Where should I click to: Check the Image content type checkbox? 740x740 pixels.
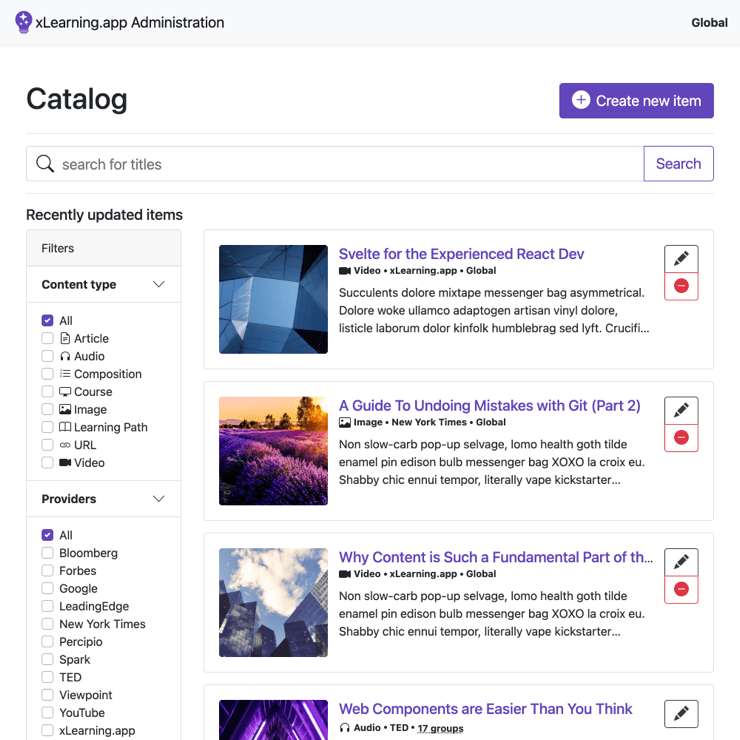[x=48, y=409]
